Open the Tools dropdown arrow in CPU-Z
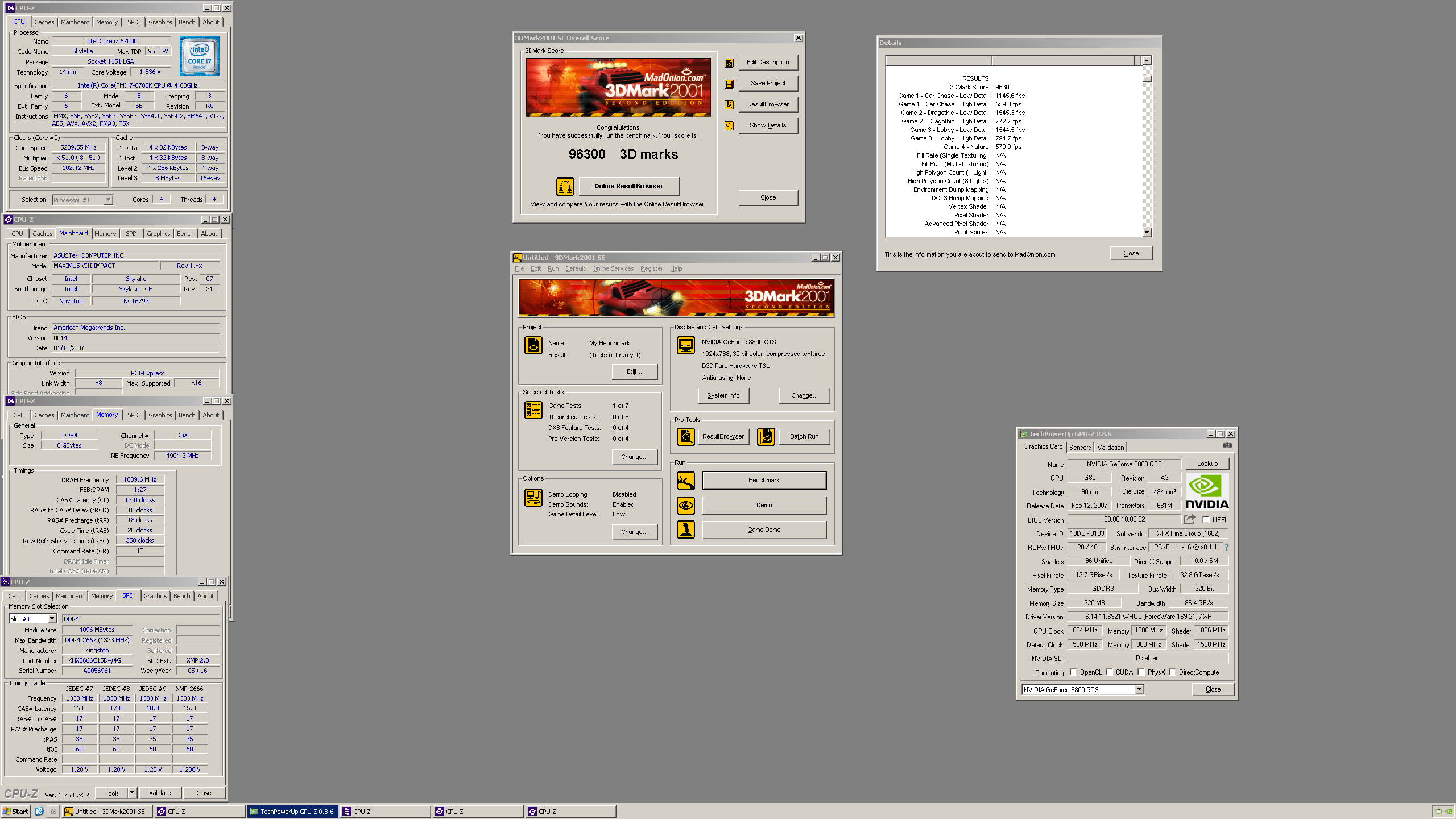The image size is (1456, 819). point(131,793)
